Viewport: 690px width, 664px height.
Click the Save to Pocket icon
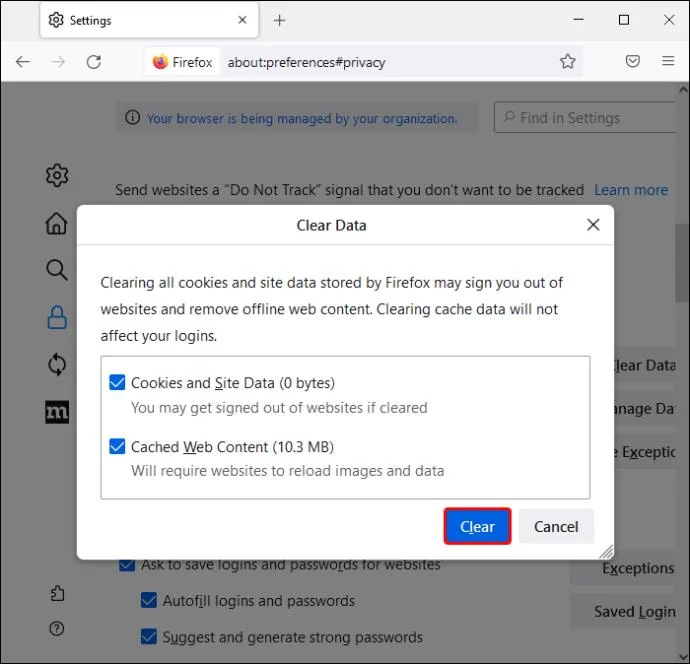point(633,62)
